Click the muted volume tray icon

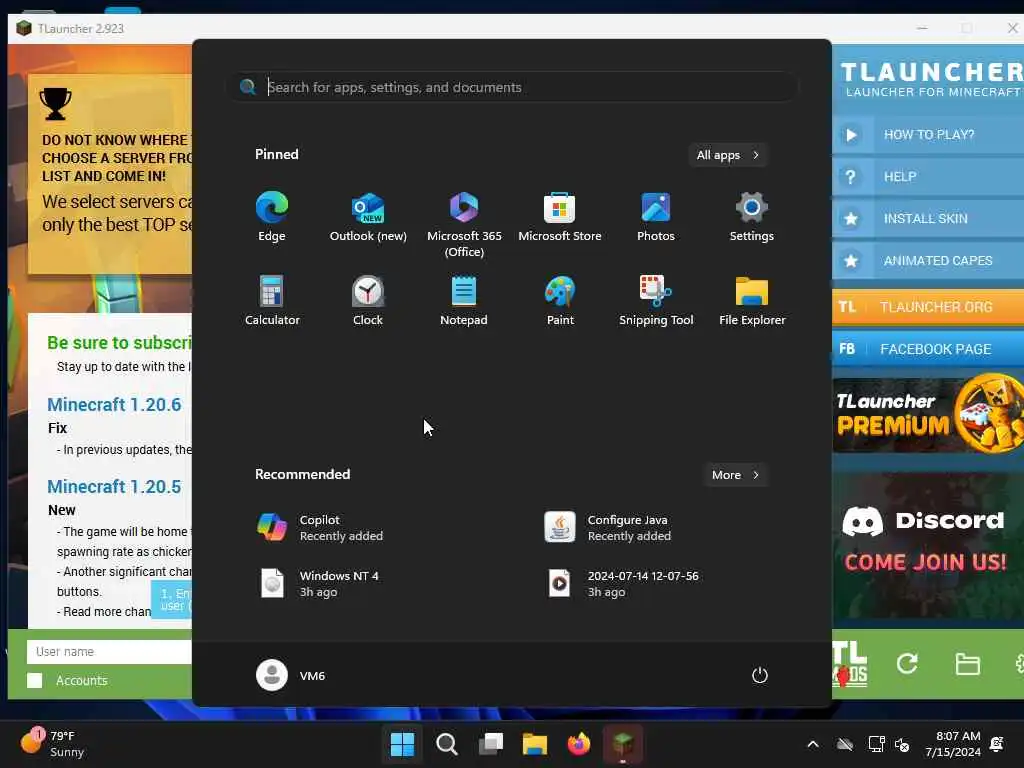[903, 744]
